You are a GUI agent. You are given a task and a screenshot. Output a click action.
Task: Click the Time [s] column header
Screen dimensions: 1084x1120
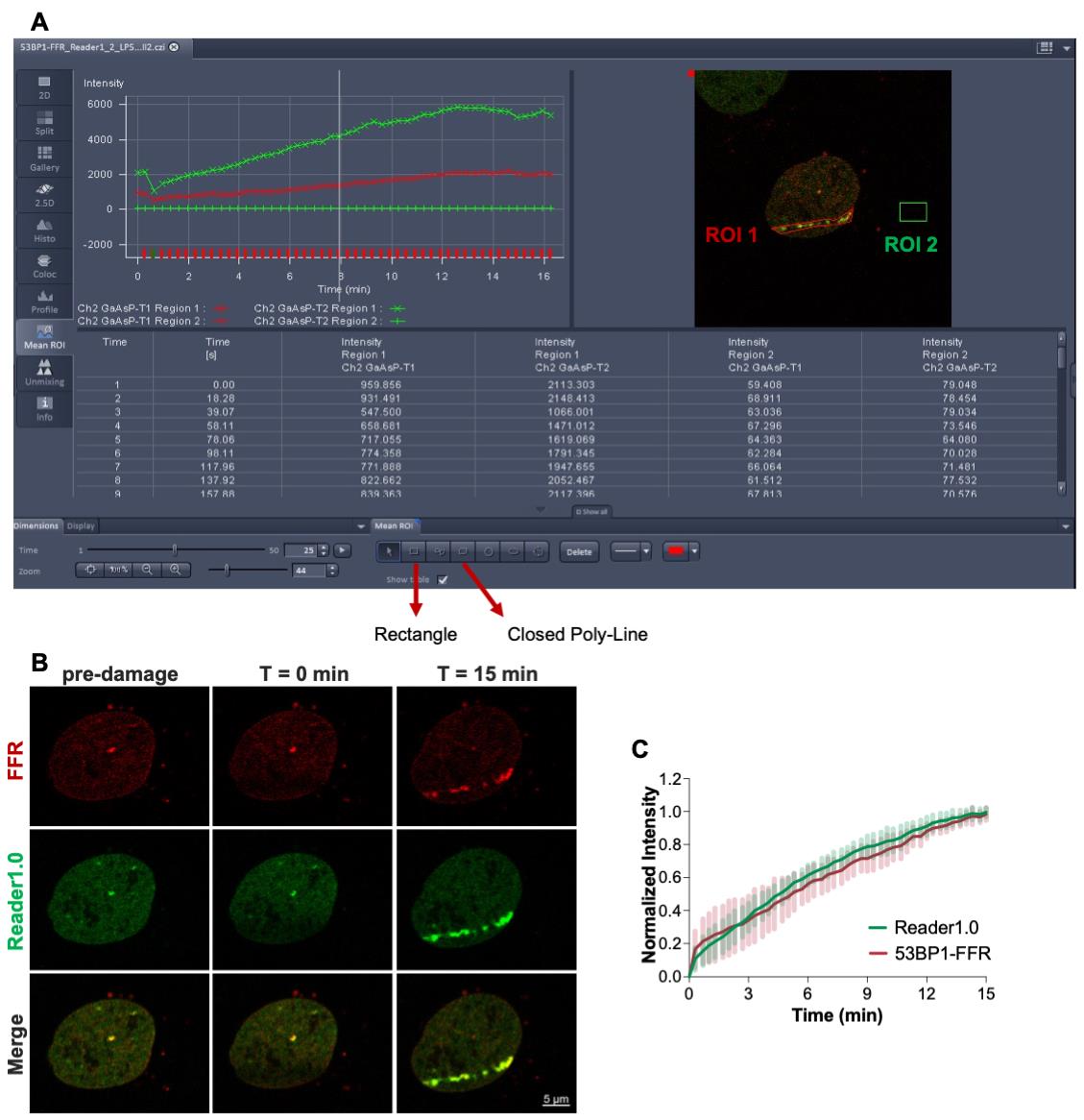[x=217, y=348]
